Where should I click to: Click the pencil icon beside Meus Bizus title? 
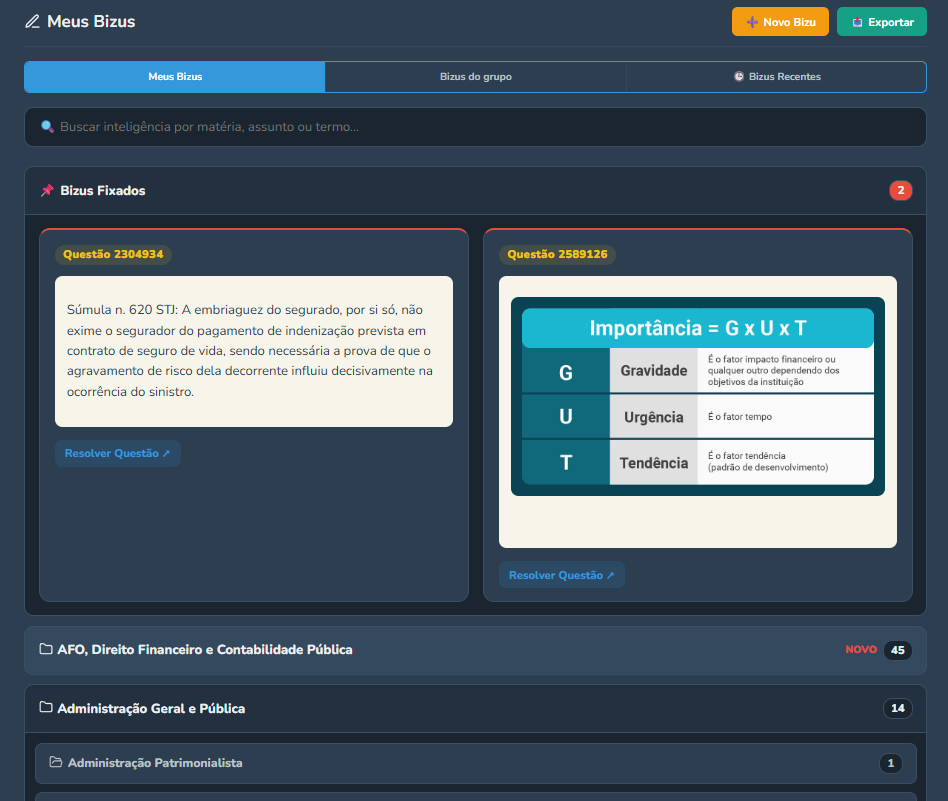point(32,22)
